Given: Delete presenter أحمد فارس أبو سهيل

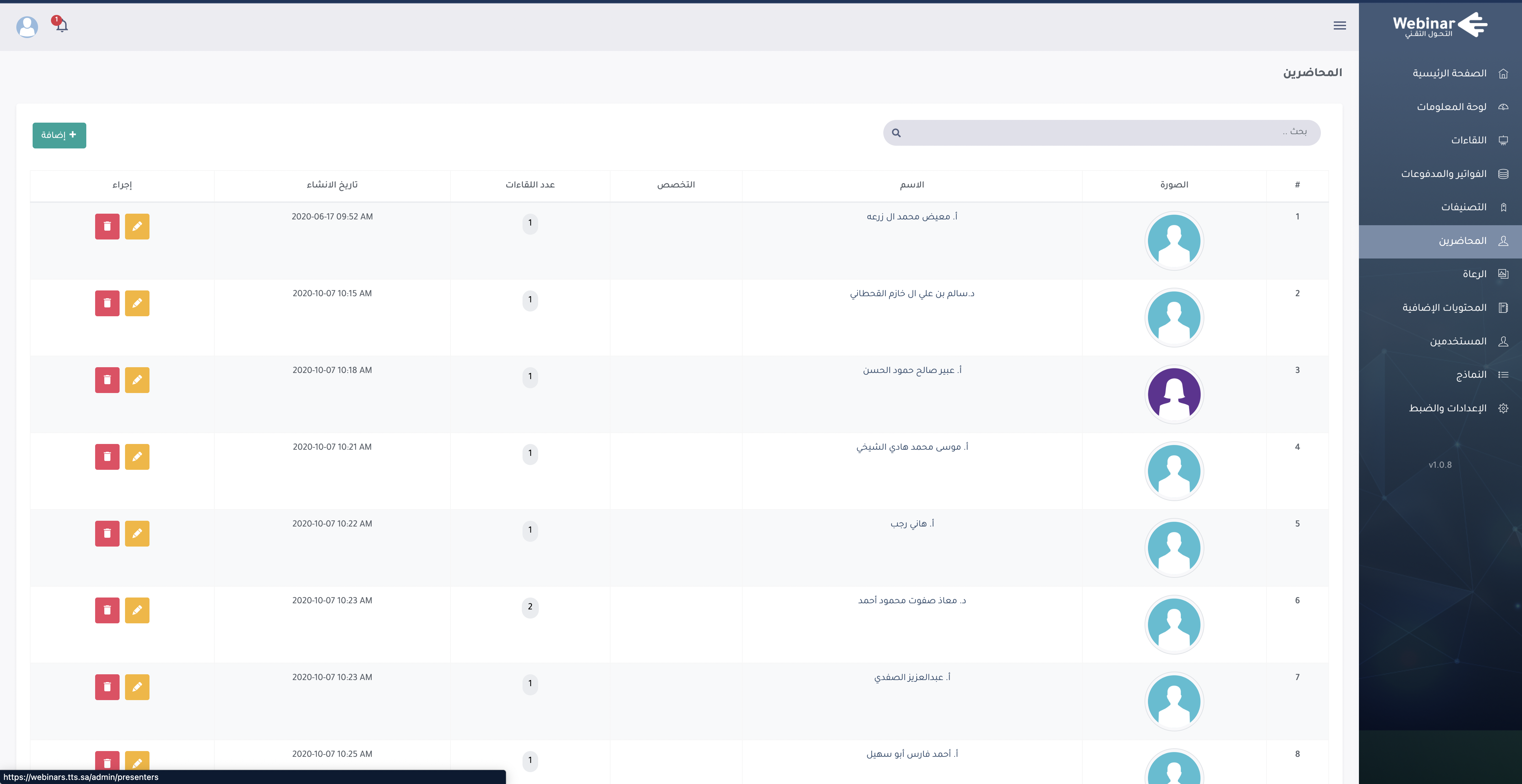Looking at the screenshot, I should click(x=107, y=760).
